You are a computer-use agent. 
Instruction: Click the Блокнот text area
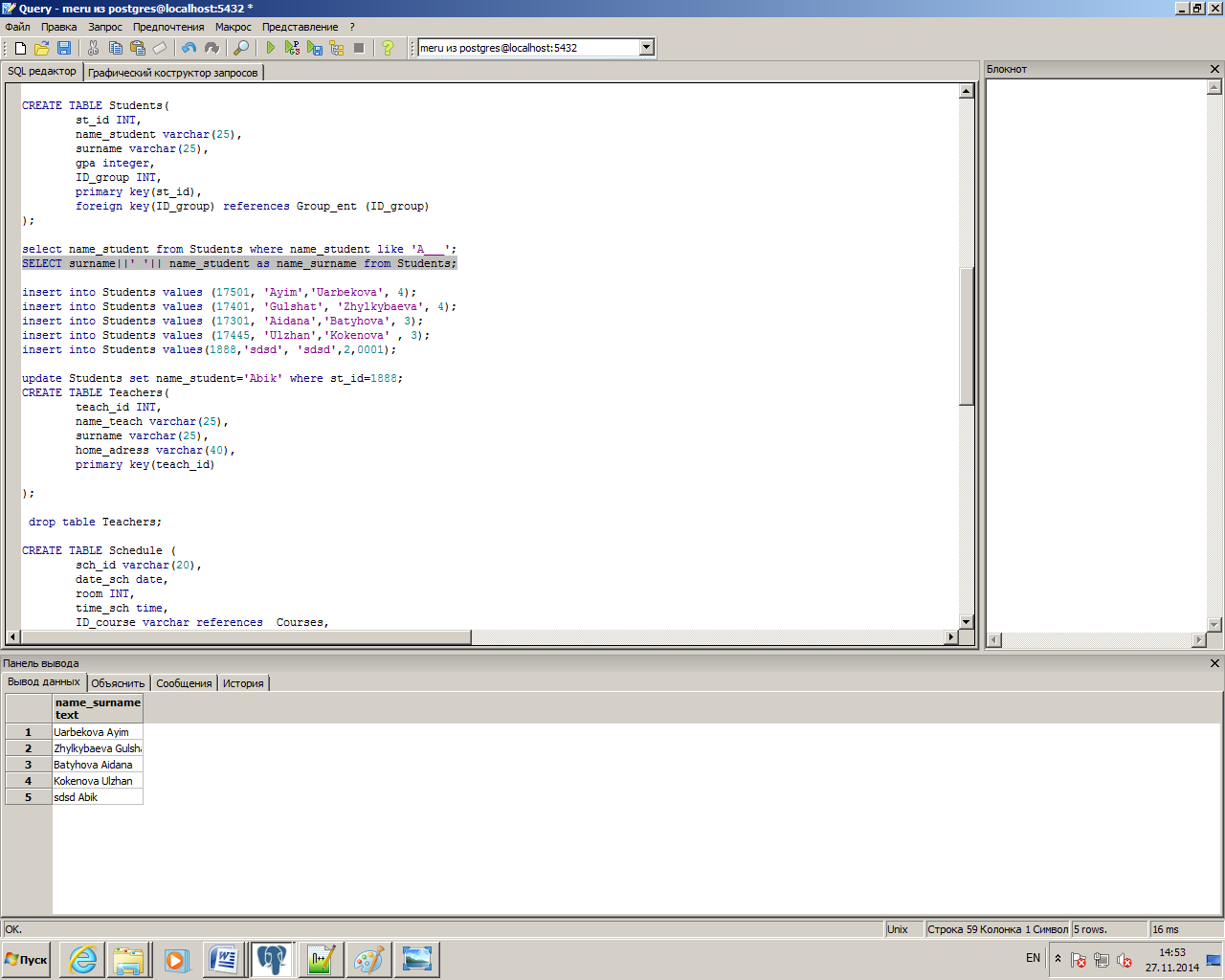tap(1097, 354)
